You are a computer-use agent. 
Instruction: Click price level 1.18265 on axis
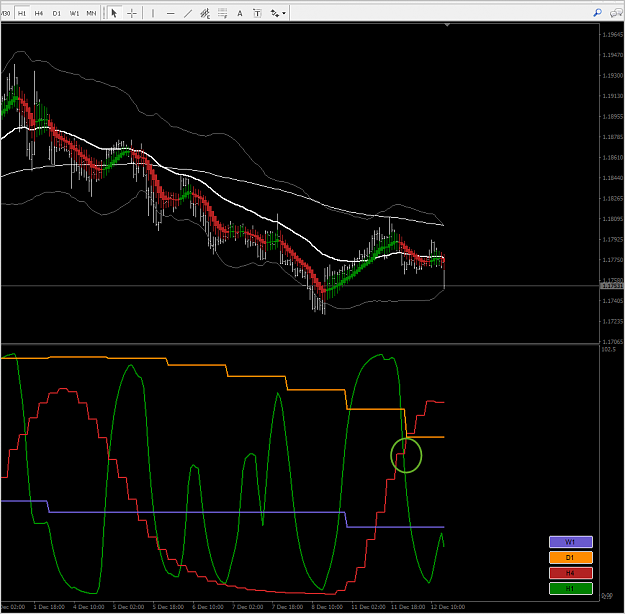click(x=612, y=199)
